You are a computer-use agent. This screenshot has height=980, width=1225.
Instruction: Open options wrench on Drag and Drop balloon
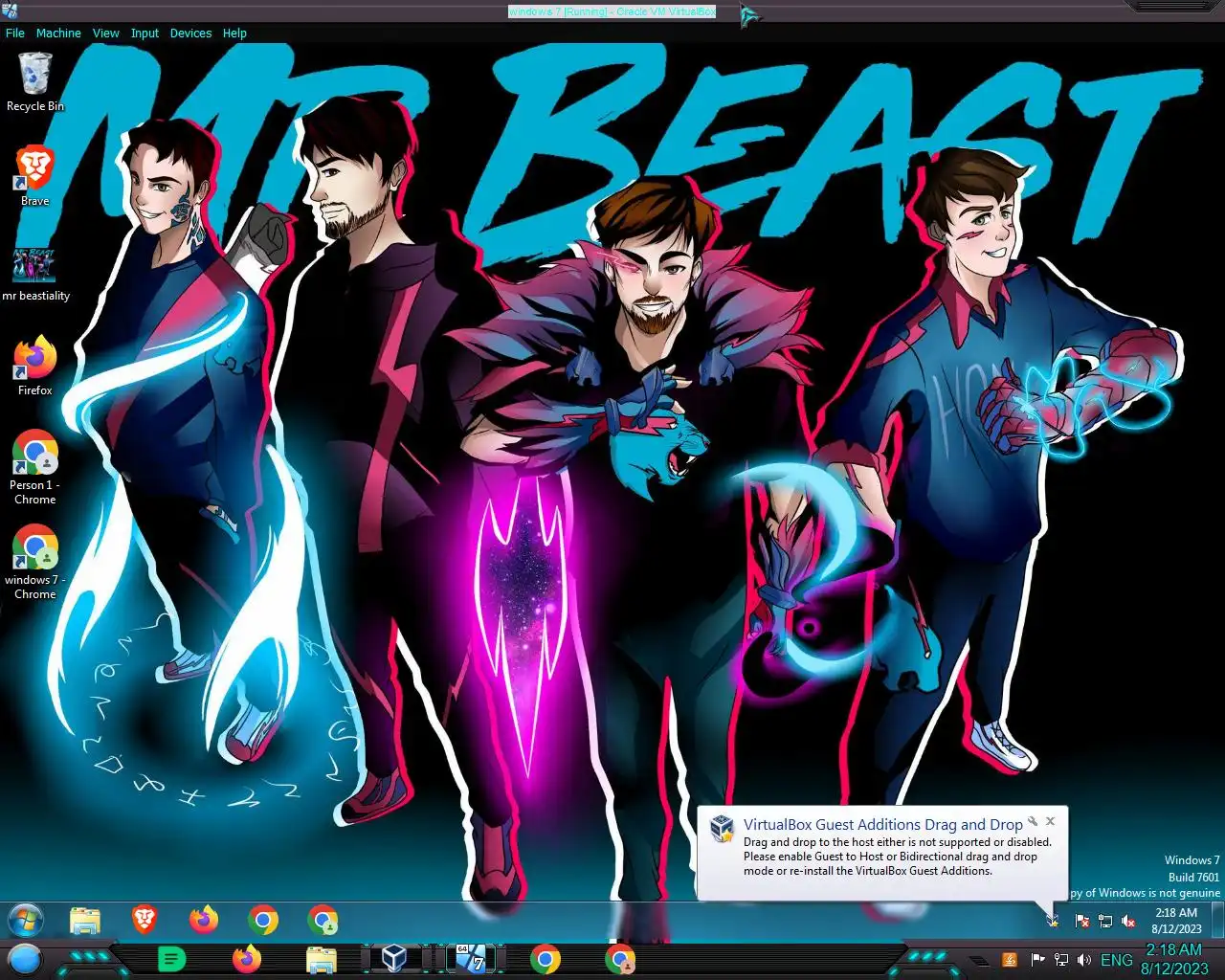point(1033,821)
